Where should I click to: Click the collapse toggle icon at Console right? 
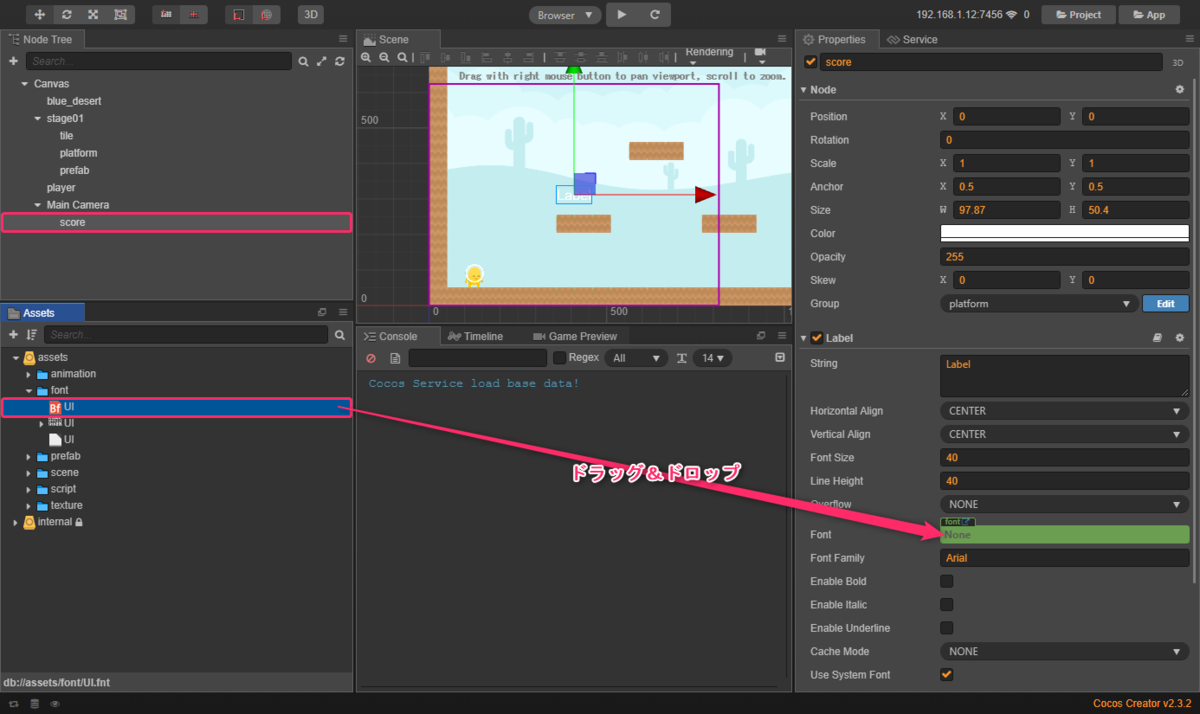coord(780,358)
